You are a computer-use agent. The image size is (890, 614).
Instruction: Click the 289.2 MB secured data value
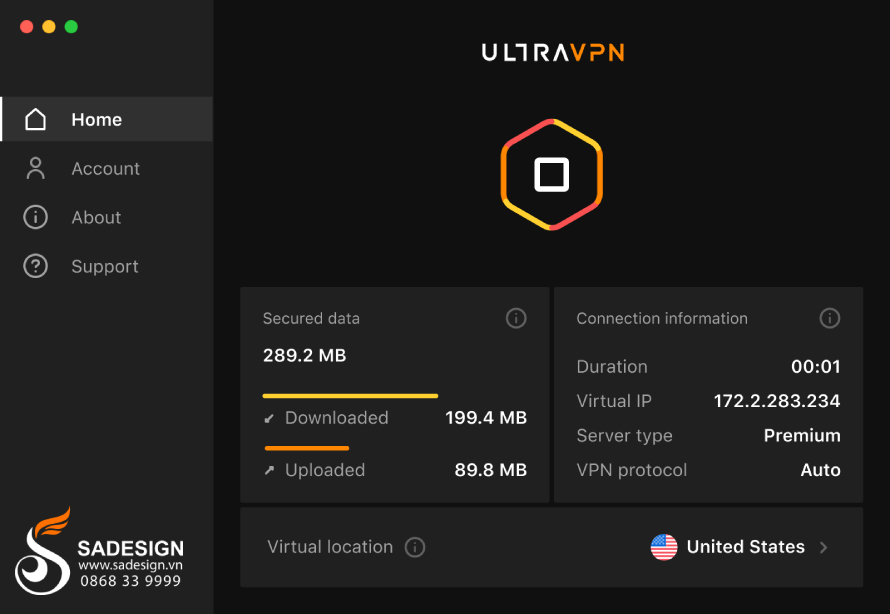coord(304,356)
